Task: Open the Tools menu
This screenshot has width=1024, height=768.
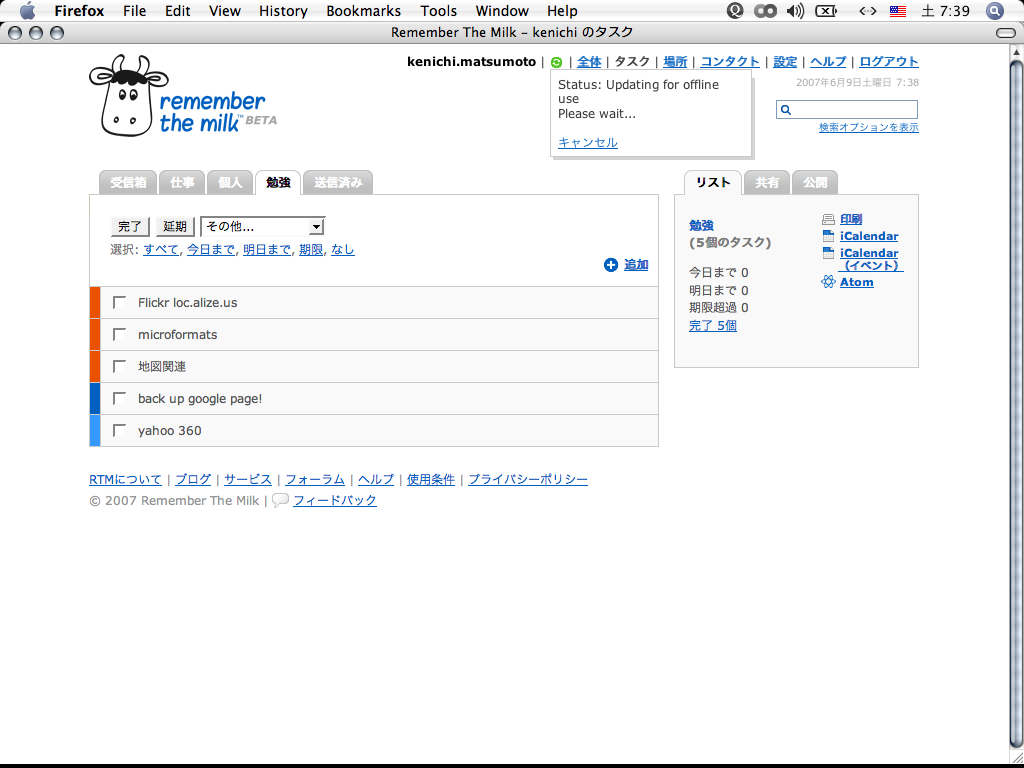Action: (x=438, y=11)
